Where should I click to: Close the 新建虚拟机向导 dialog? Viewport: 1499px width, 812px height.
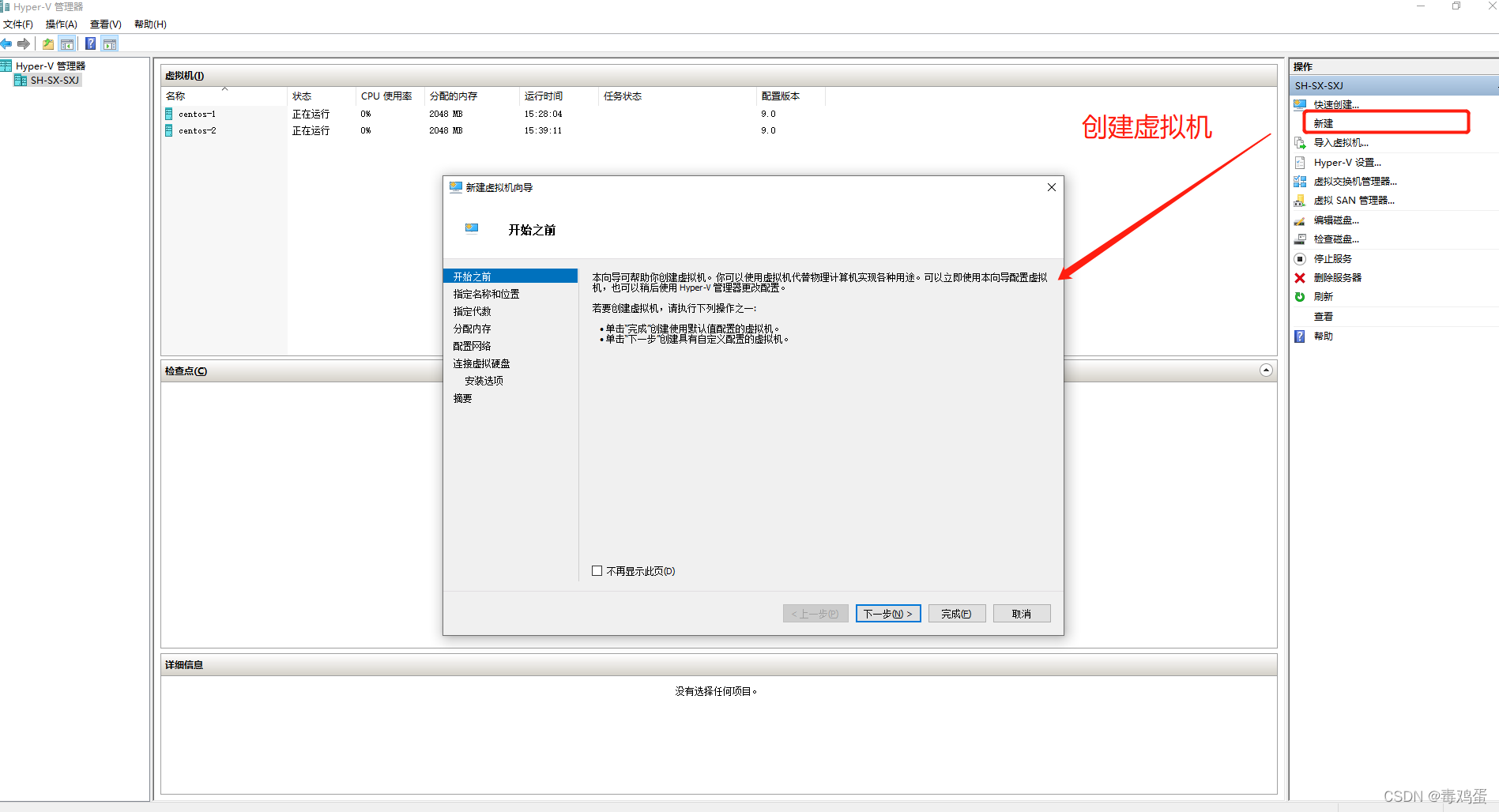click(1052, 187)
